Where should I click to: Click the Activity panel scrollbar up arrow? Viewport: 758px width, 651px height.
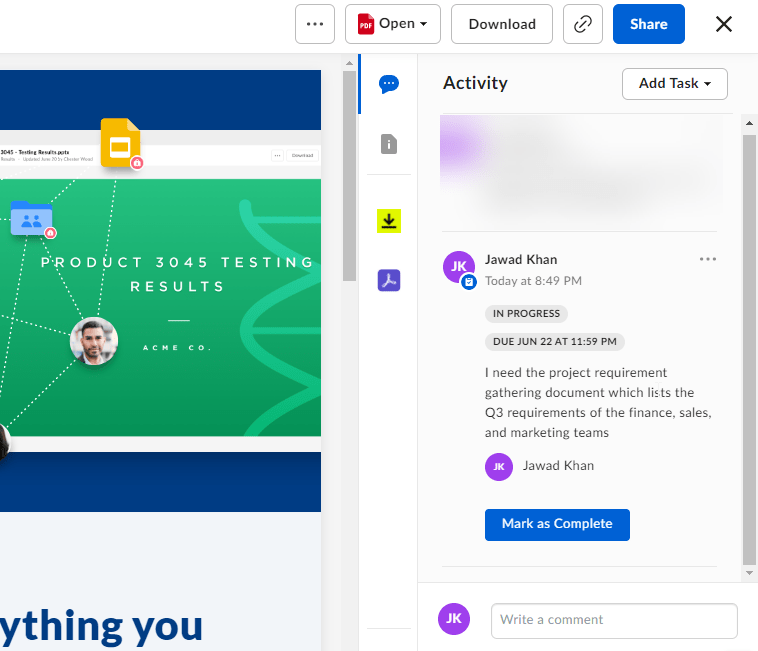pos(749,123)
